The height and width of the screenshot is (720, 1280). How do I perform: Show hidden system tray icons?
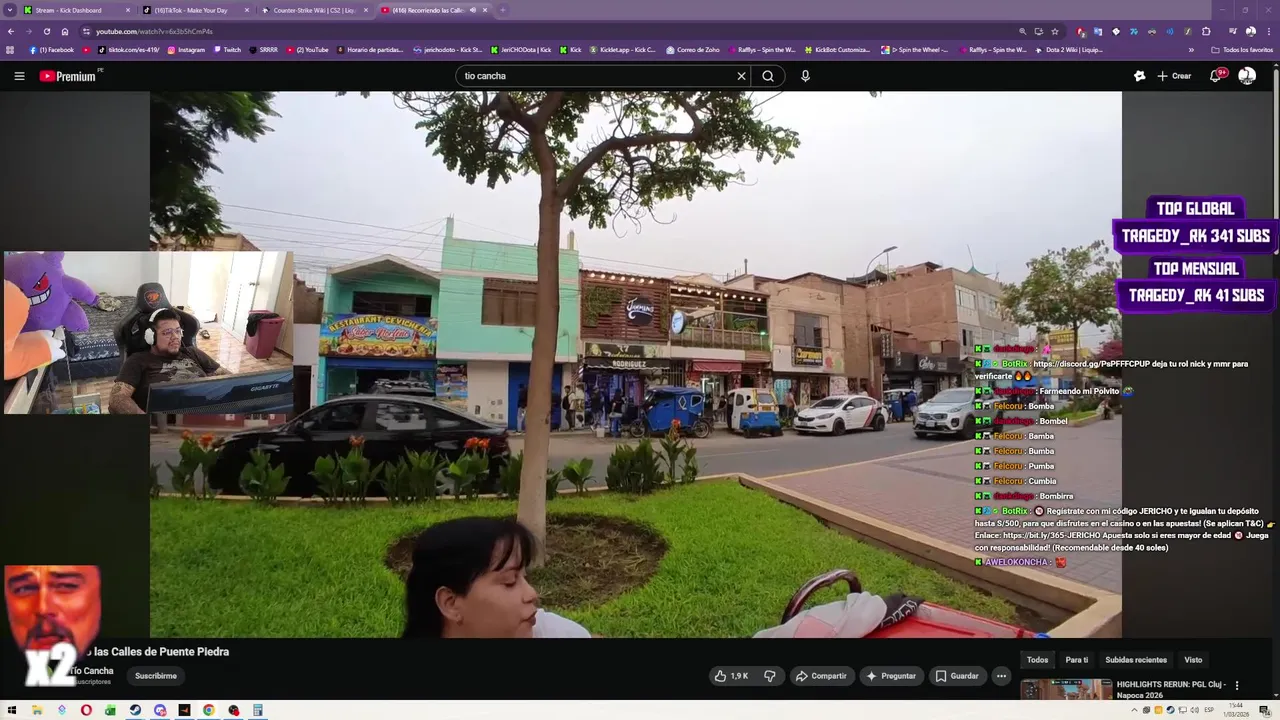tap(1135, 710)
